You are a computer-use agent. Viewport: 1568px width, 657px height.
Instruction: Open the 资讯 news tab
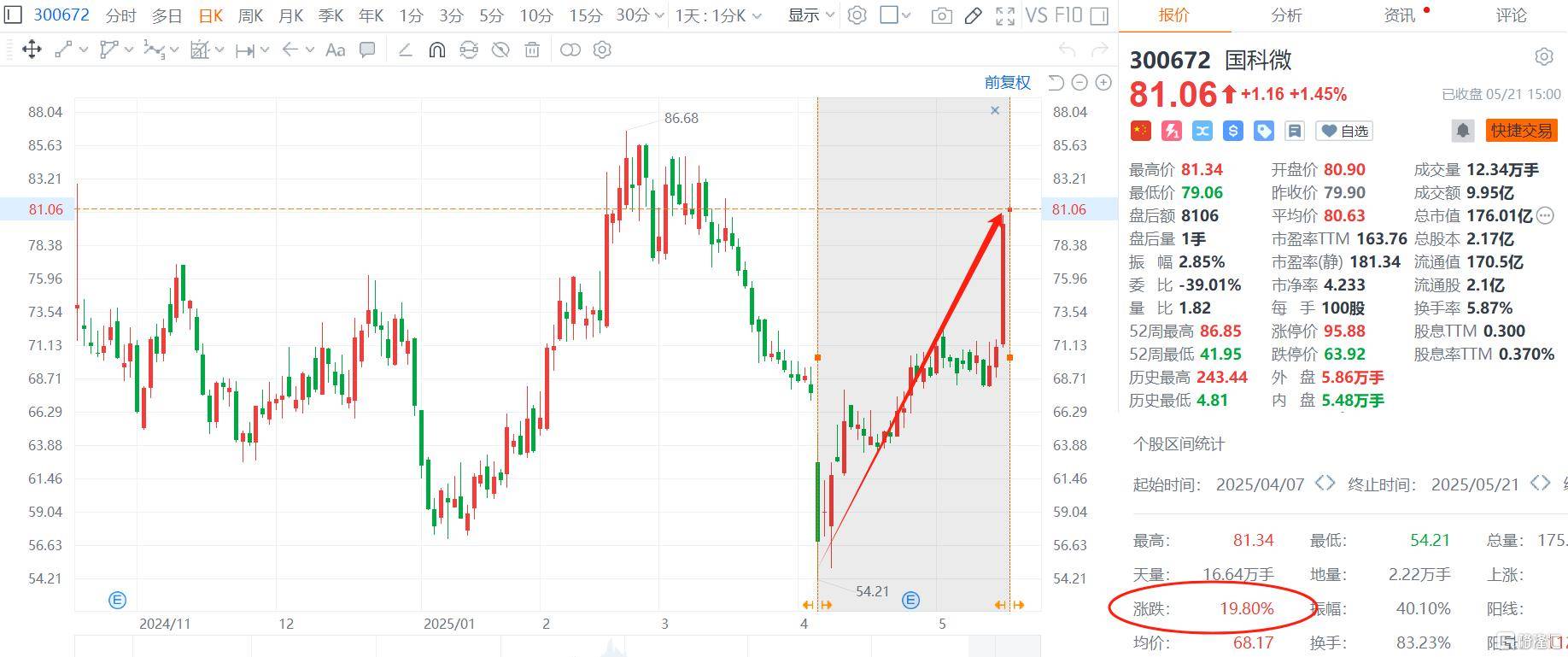(x=1399, y=15)
